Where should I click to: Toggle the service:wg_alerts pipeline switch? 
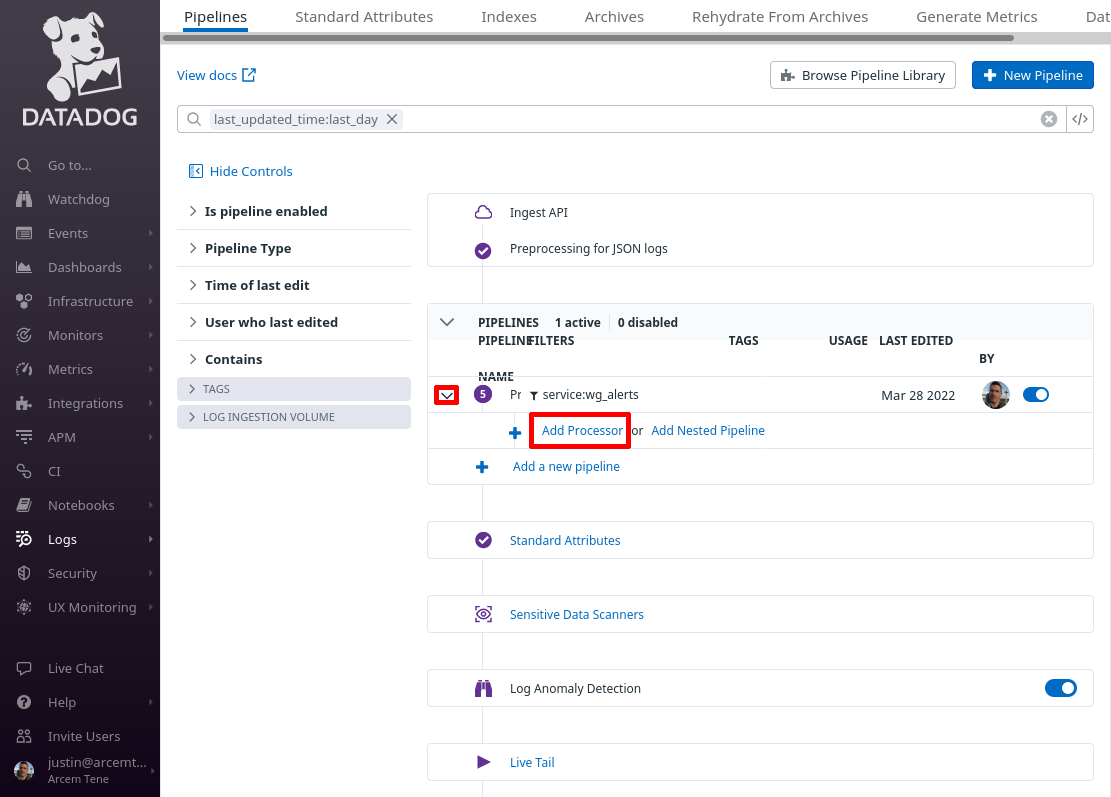[x=1036, y=395]
